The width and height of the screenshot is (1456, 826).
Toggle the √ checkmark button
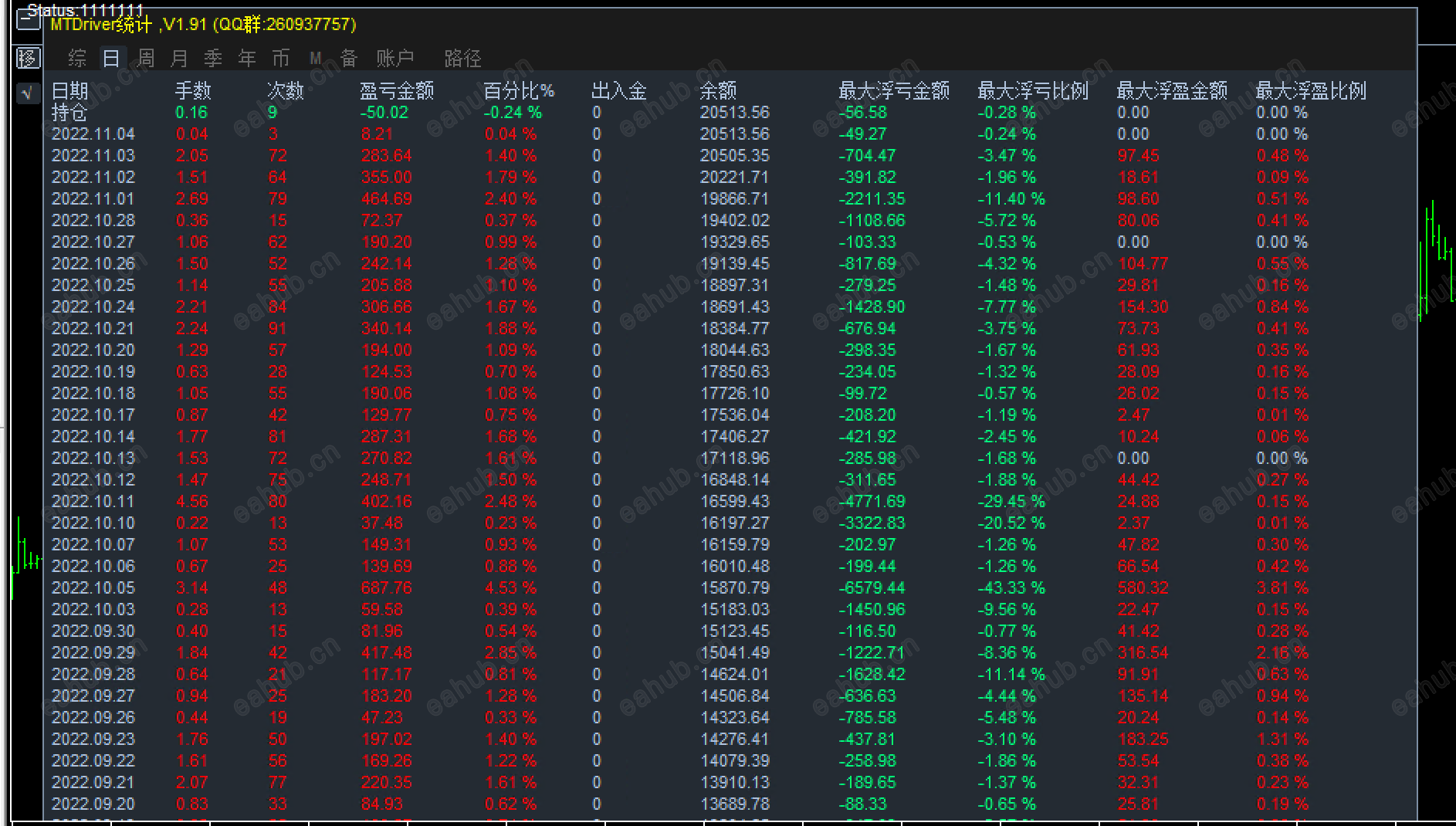[x=29, y=93]
